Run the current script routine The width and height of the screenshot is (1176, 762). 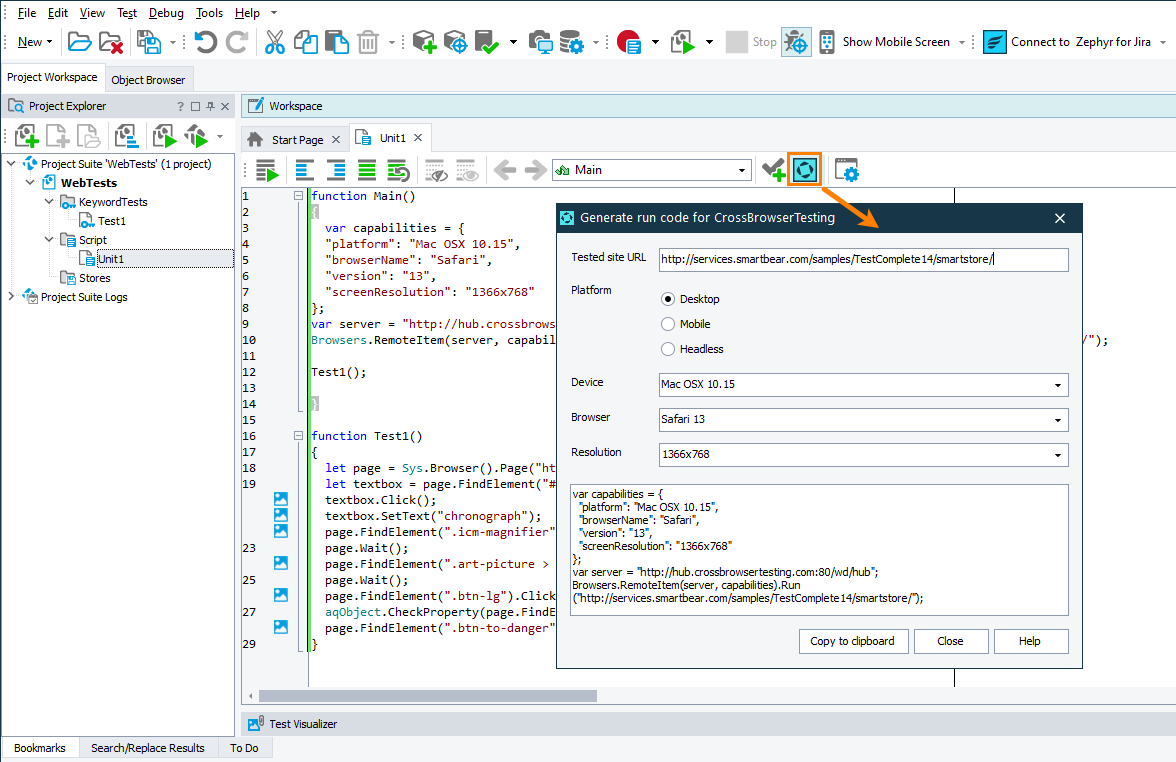coord(265,169)
